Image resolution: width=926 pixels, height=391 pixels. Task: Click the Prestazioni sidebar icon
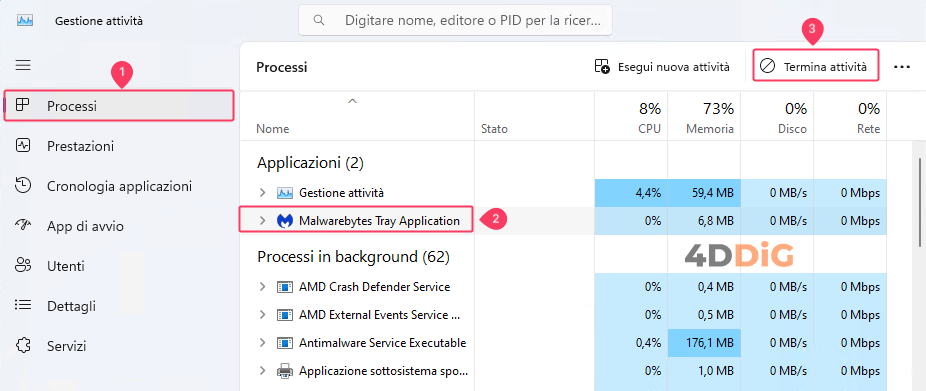[22, 145]
